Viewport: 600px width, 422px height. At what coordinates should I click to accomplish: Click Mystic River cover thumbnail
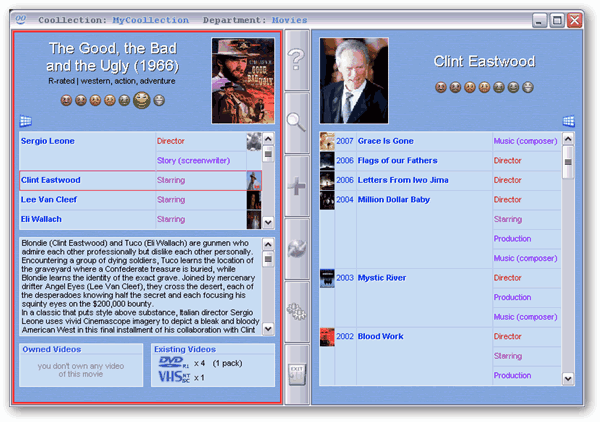[327, 278]
